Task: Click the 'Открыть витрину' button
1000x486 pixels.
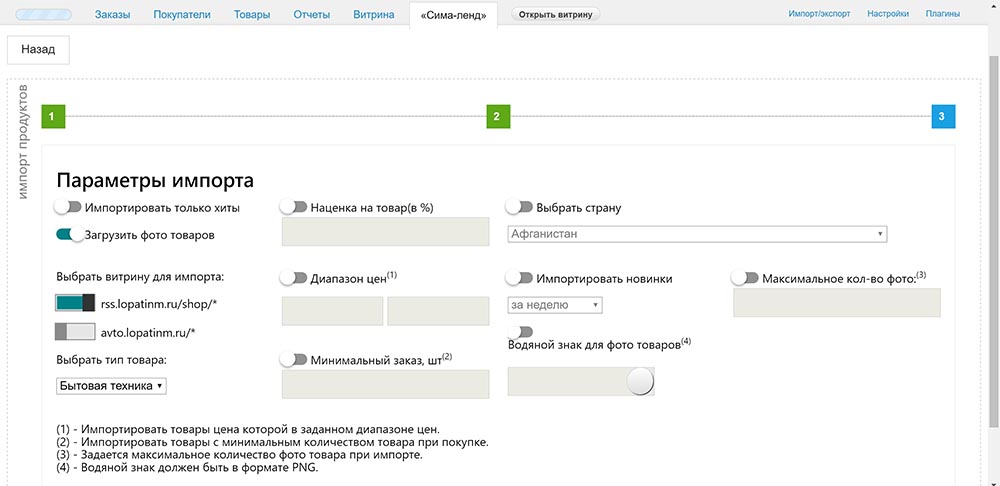Action: click(x=556, y=15)
